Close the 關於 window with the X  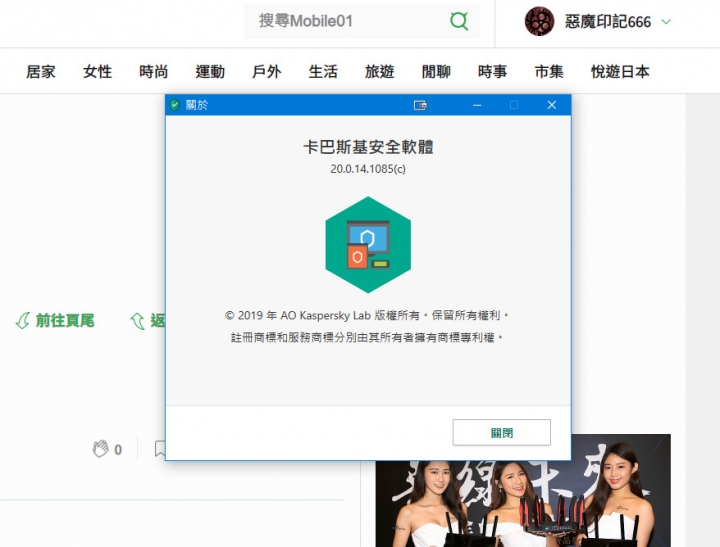pyautogui.click(x=552, y=105)
